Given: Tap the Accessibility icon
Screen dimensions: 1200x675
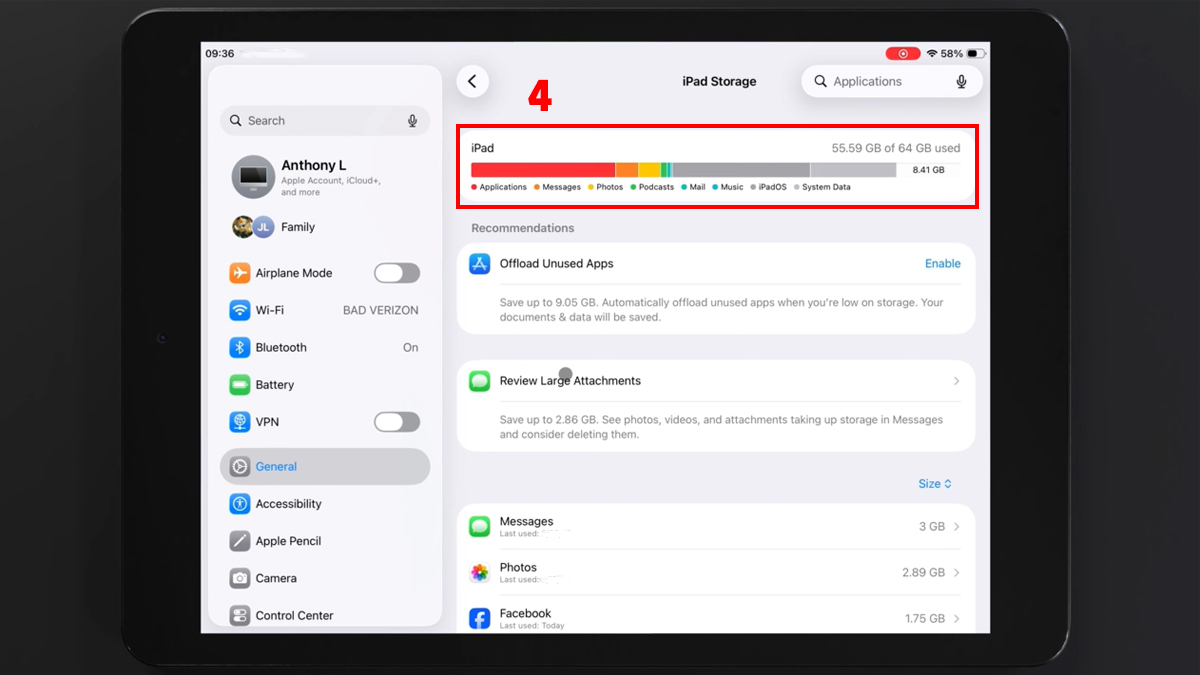Looking at the screenshot, I should [x=240, y=504].
